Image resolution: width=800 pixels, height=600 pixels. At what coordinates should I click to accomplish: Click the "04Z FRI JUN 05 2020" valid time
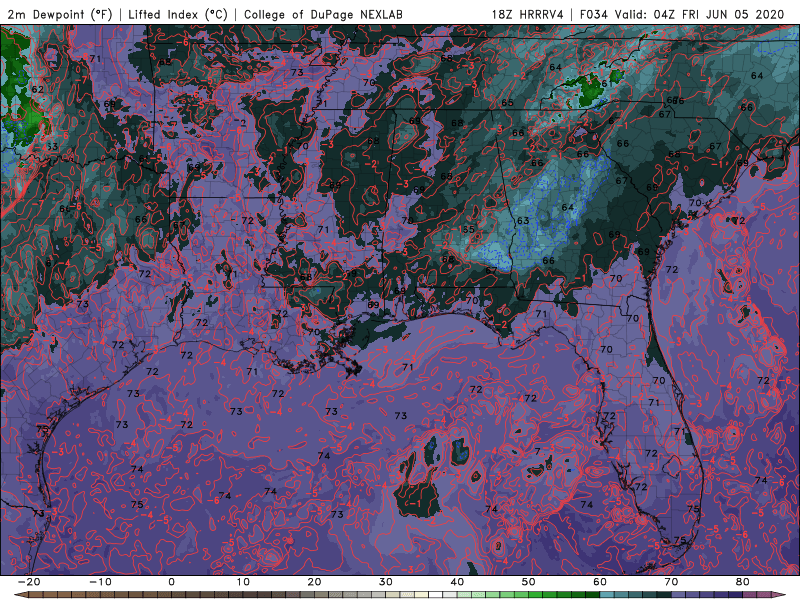pyautogui.click(x=718, y=14)
